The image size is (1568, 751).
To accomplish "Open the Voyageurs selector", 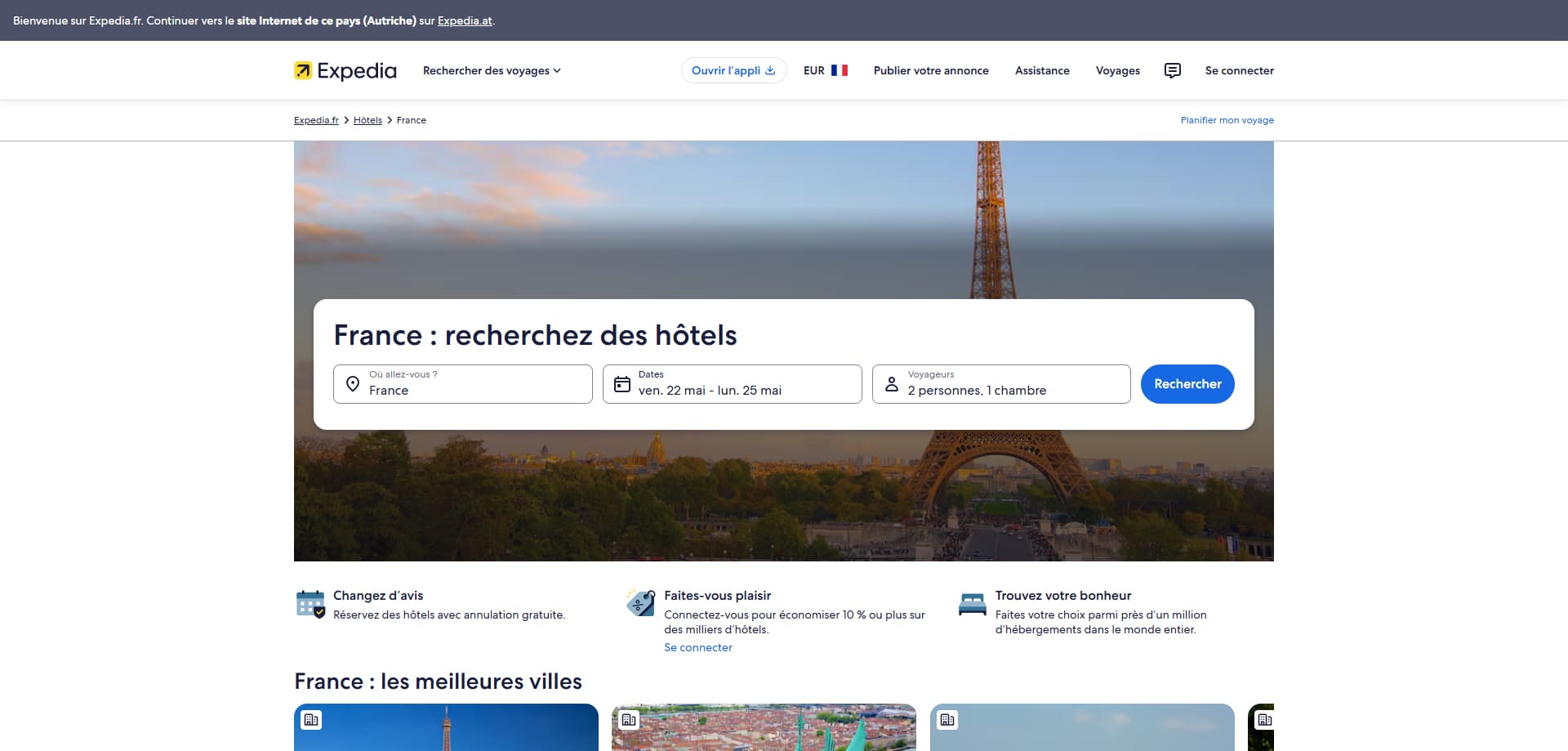I will (x=1001, y=384).
